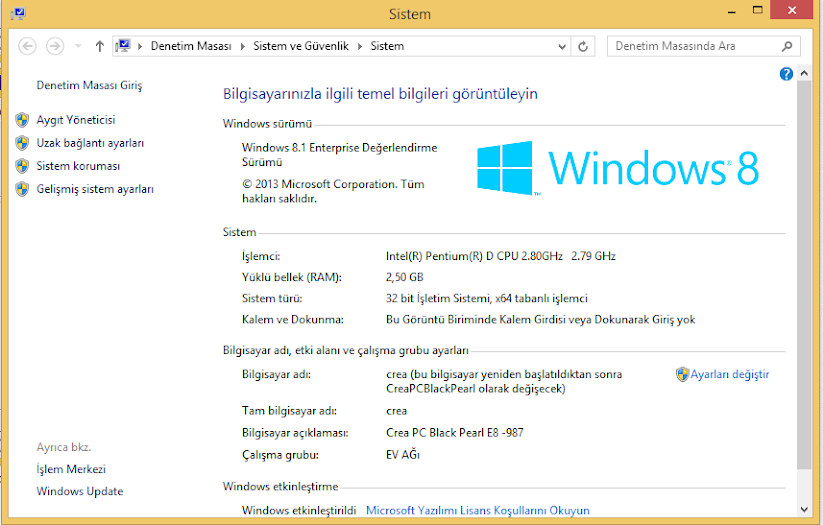Open Microsoft Yazılımı Lisans Koşullarını Okuyun link

click(478, 510)
